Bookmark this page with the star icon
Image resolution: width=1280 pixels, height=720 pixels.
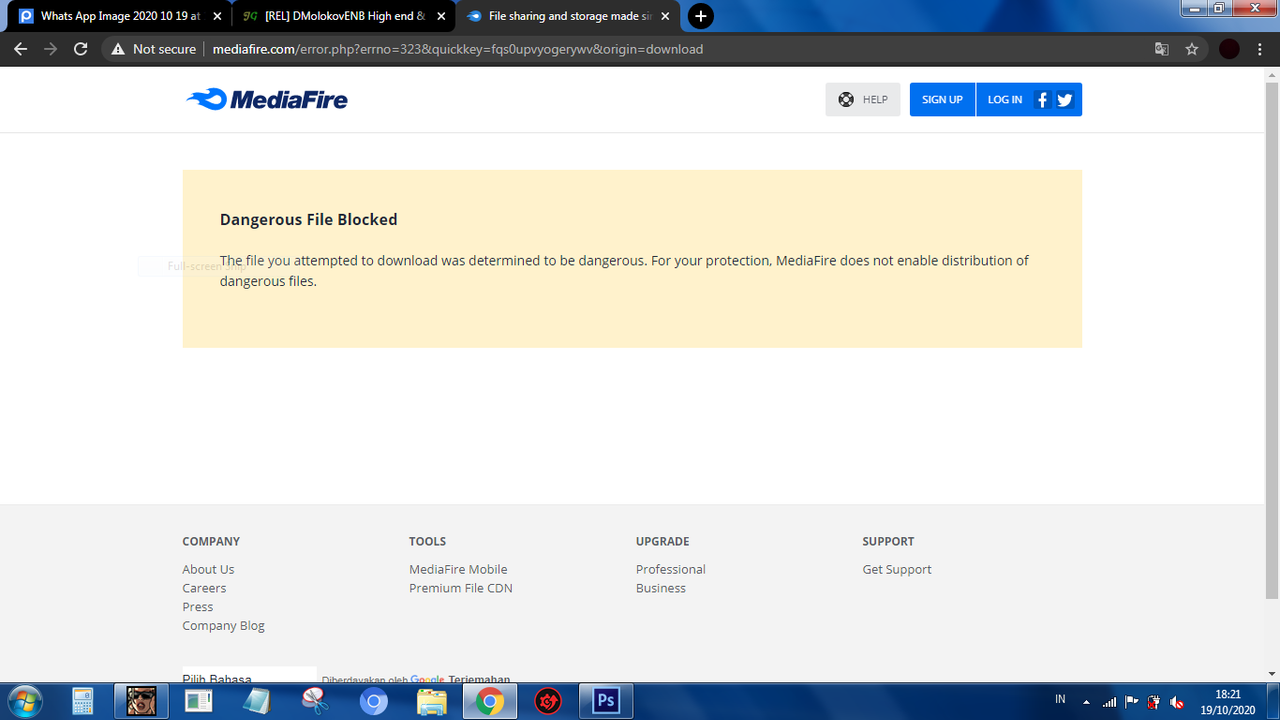point(1192,49)
